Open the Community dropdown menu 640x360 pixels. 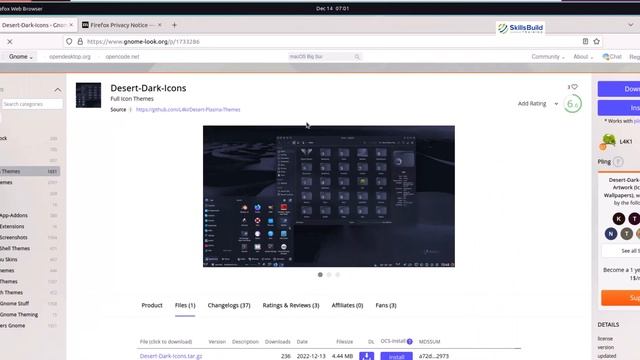tap(548, 57)
